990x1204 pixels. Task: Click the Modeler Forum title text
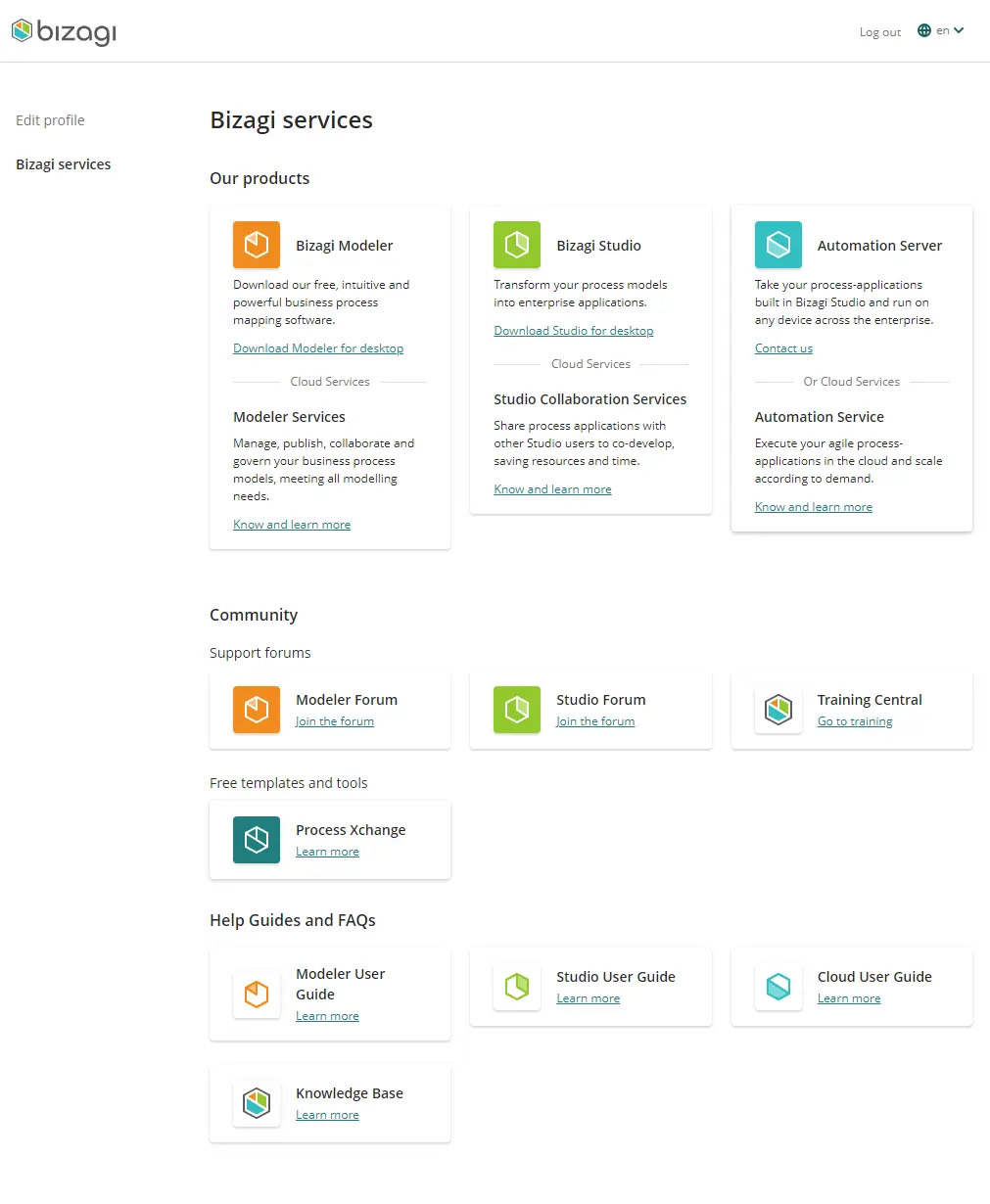(x=347, y=700)
